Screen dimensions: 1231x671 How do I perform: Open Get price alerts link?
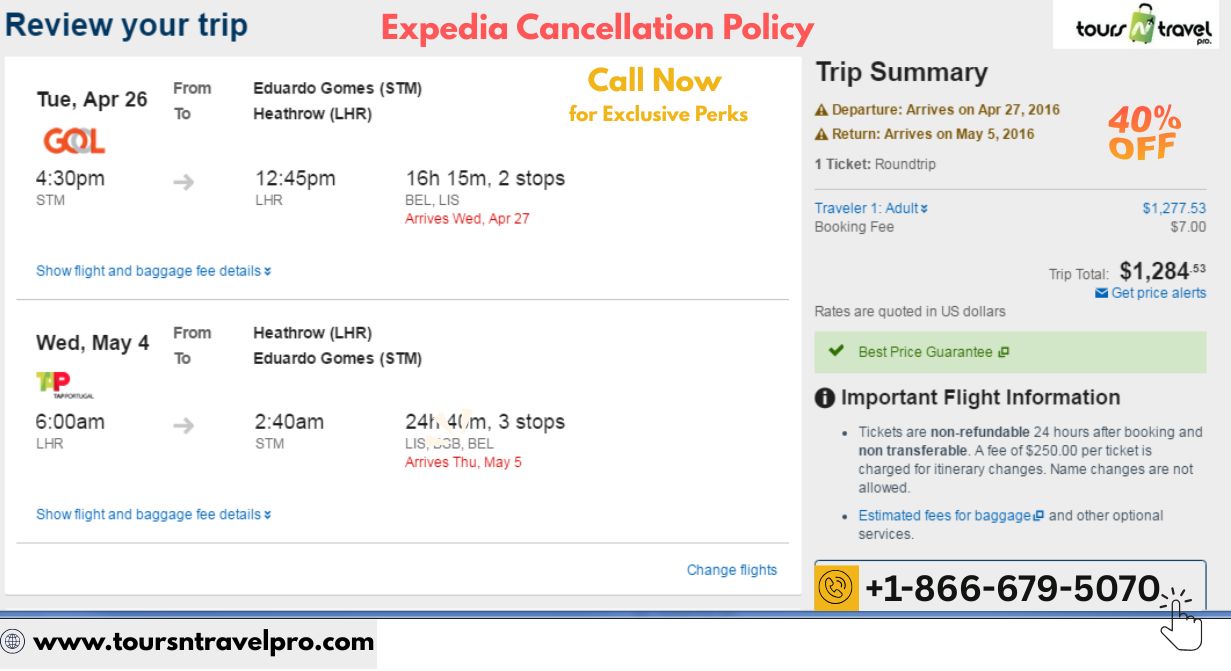(x=1158, y=293)
